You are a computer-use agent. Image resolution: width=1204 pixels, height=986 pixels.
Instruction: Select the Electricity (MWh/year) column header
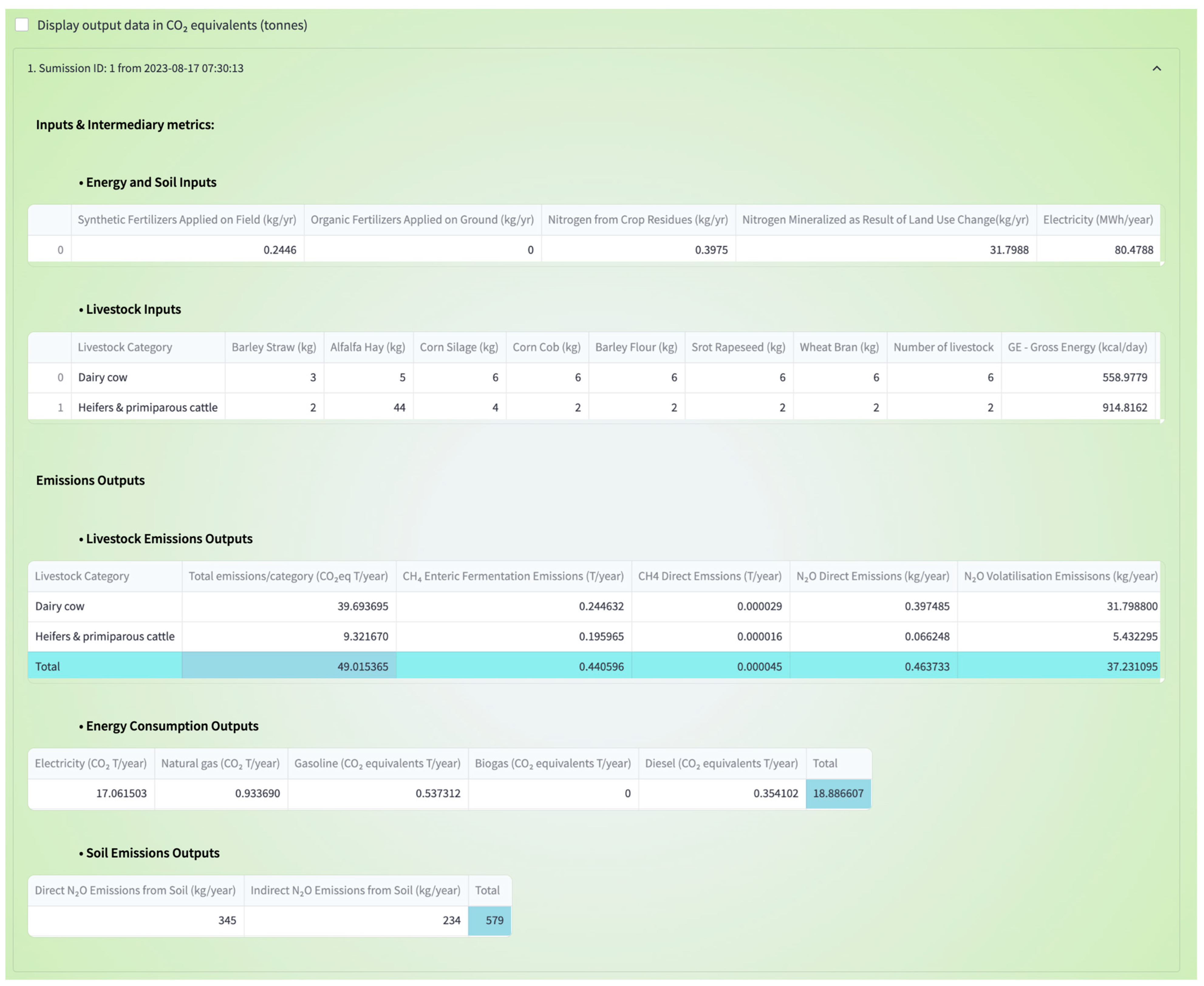(1097, 220)
